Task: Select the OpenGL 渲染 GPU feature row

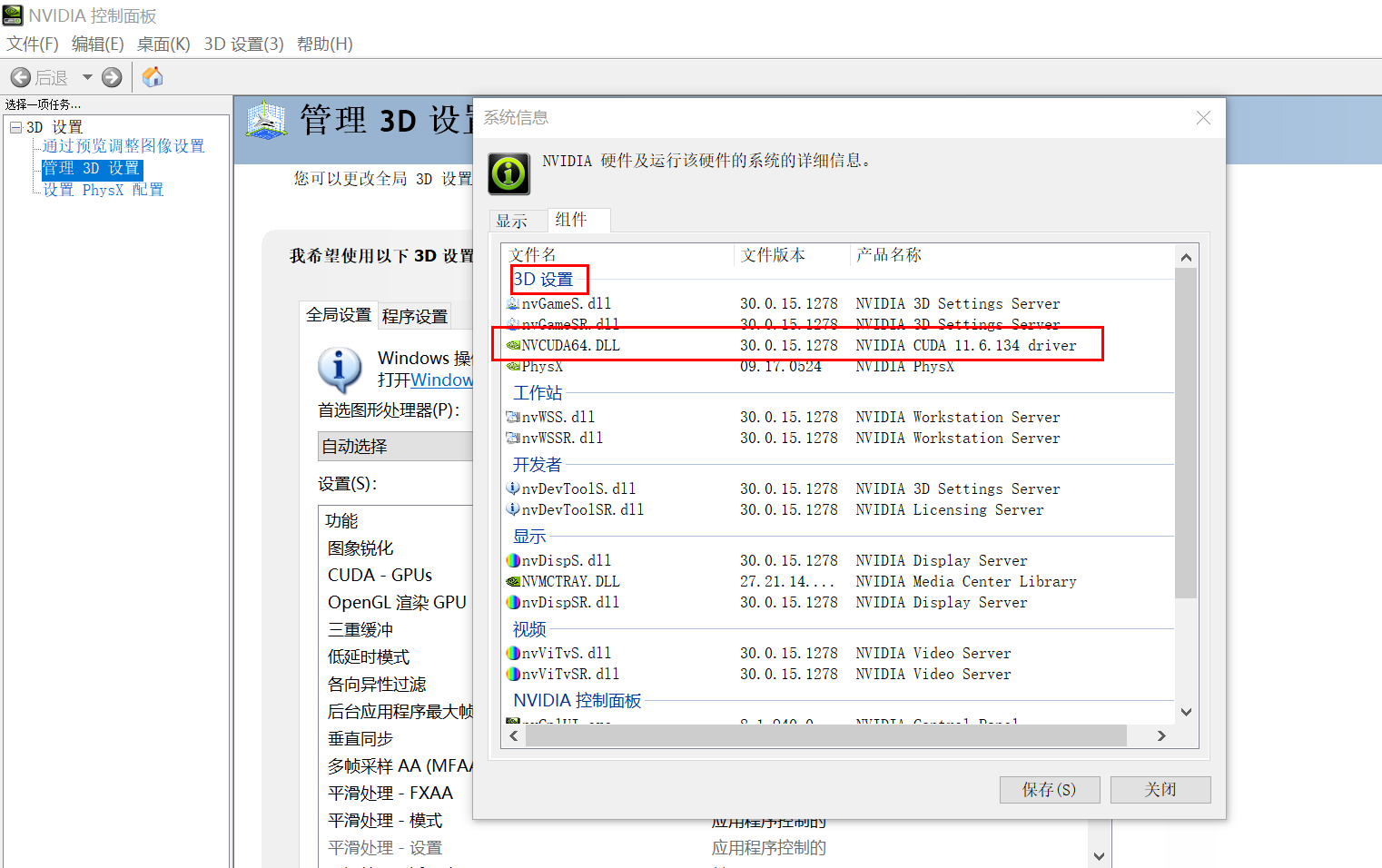Action: [397, 602]
